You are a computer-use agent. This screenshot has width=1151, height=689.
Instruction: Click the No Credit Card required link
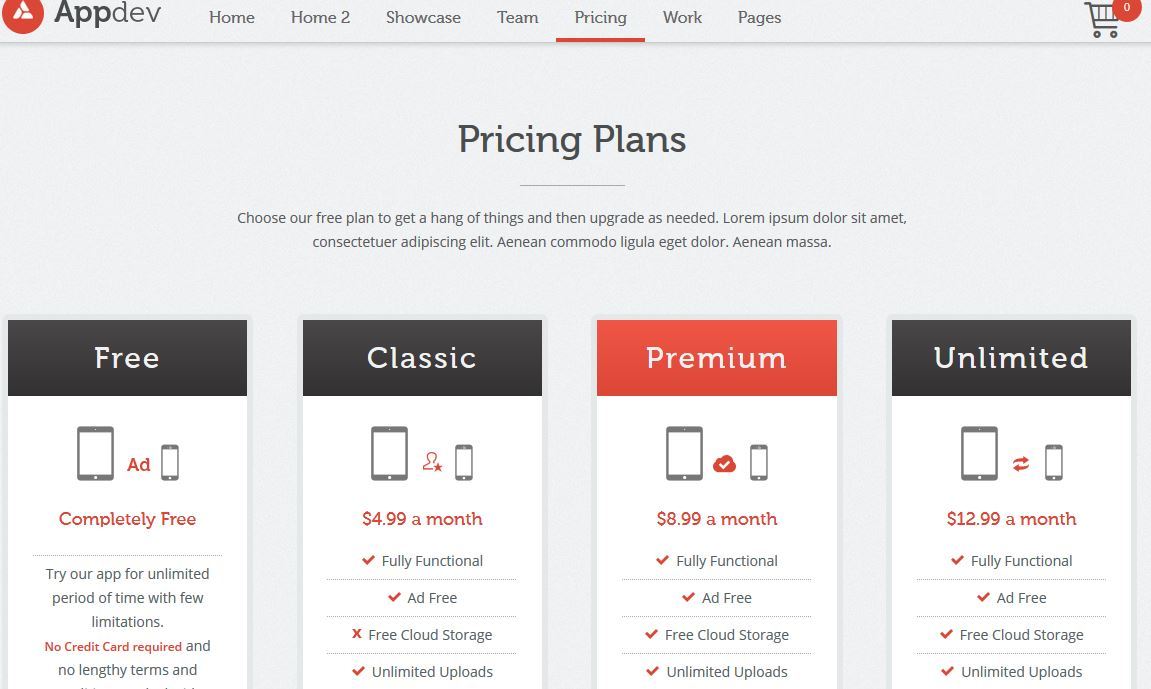click(x=113, y=646)
